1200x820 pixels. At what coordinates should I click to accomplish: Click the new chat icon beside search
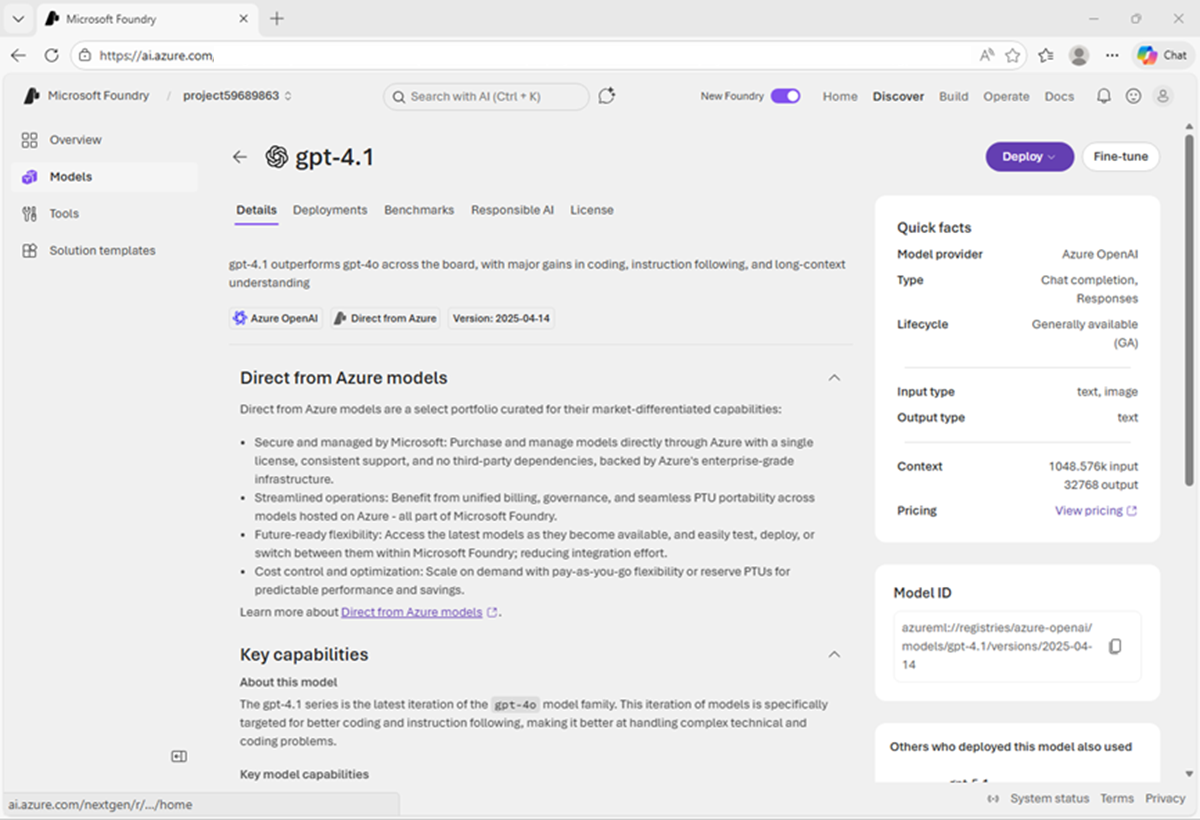click(x=606, y=96)
